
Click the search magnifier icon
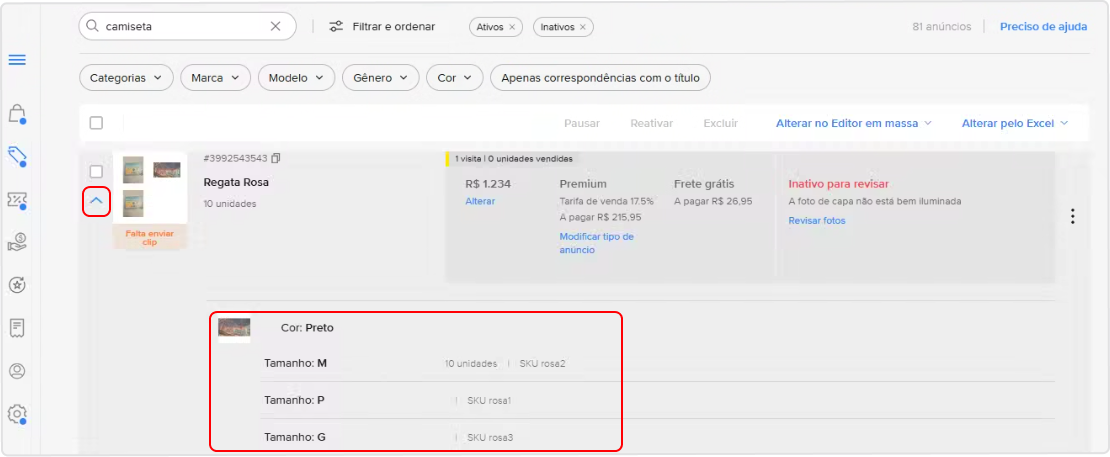point(92,26)
